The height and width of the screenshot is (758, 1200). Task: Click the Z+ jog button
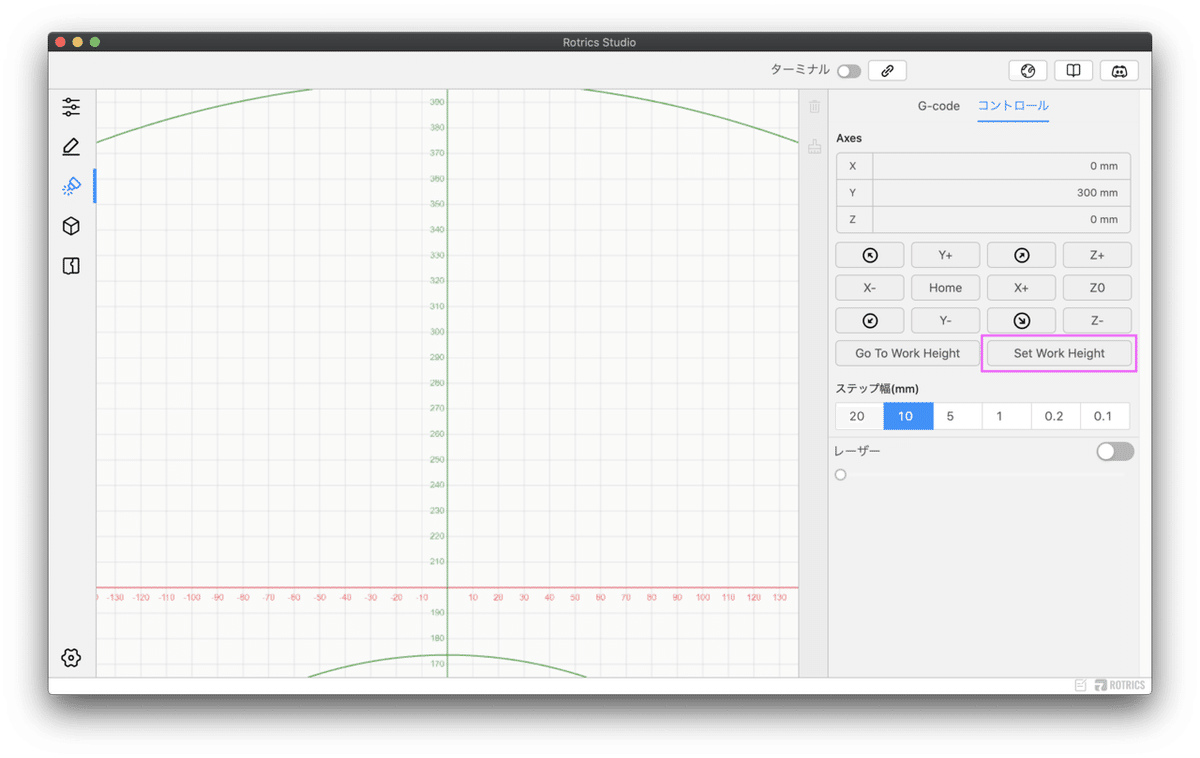1097,256
